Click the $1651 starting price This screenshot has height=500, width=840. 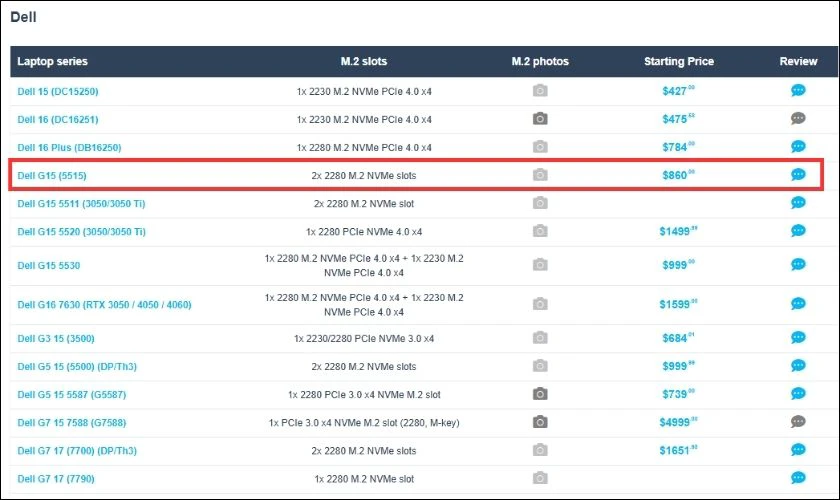[x=678, y=450]
